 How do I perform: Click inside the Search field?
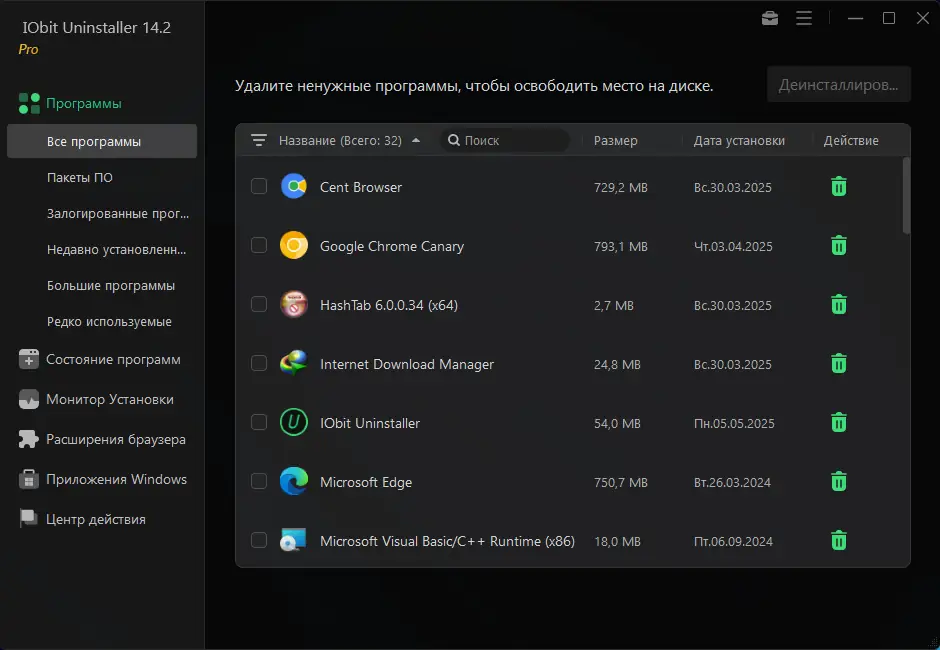[505, 140]
